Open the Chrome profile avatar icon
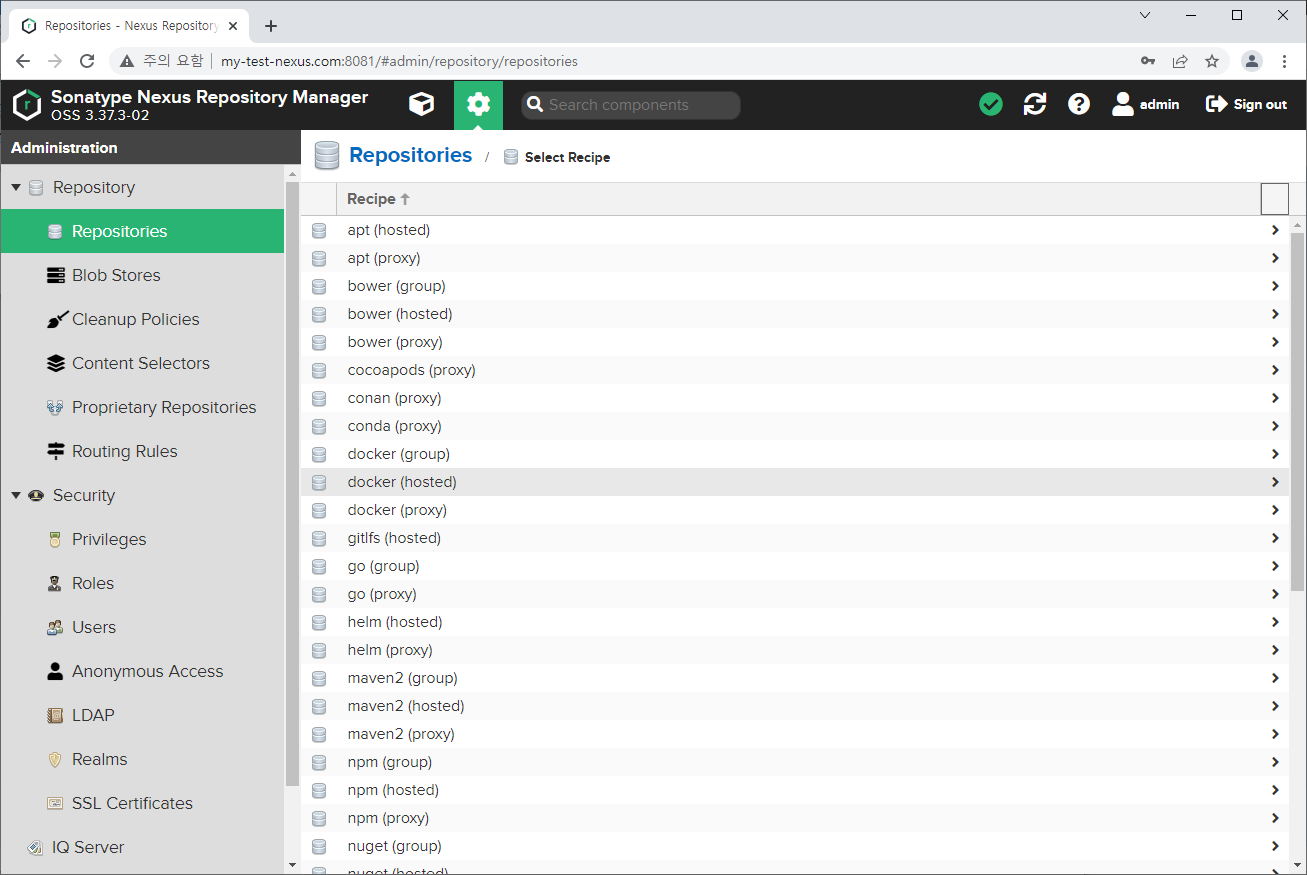 coord(1252,61)
